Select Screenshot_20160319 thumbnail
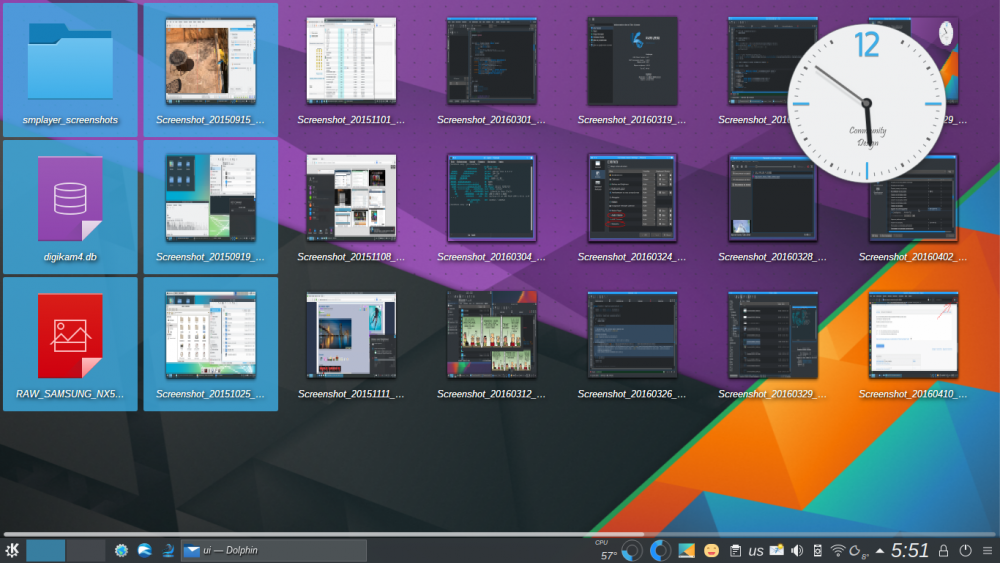Viewport: 1000px width, 563px height. tap(632, 61)
